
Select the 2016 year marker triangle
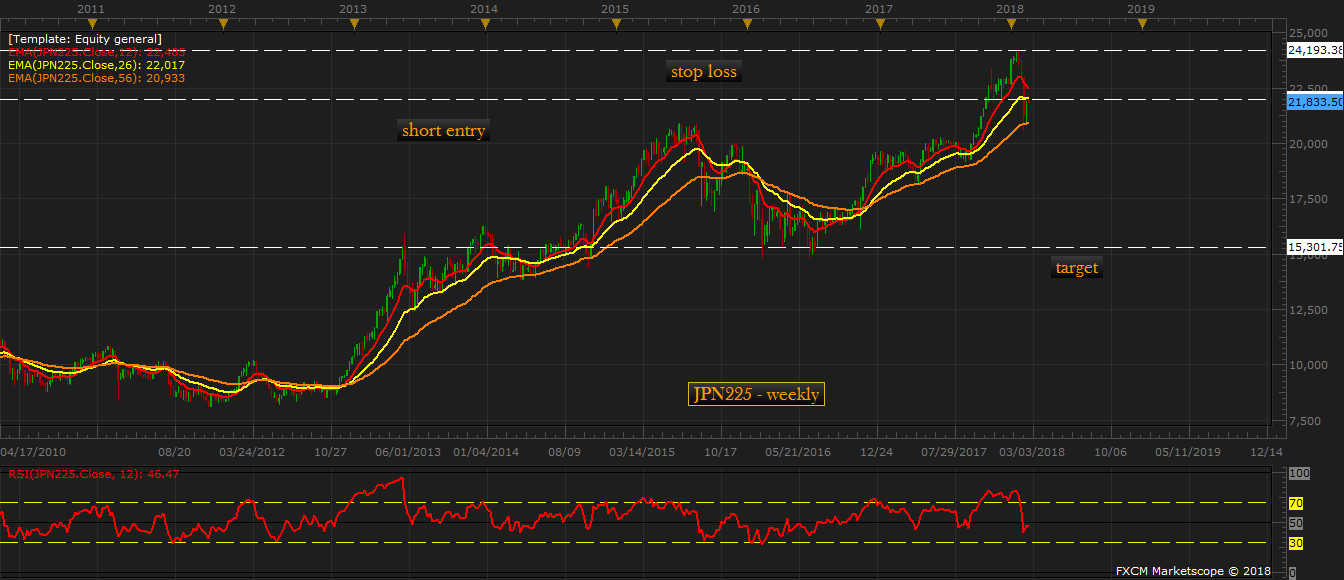[x=746, y=23]
